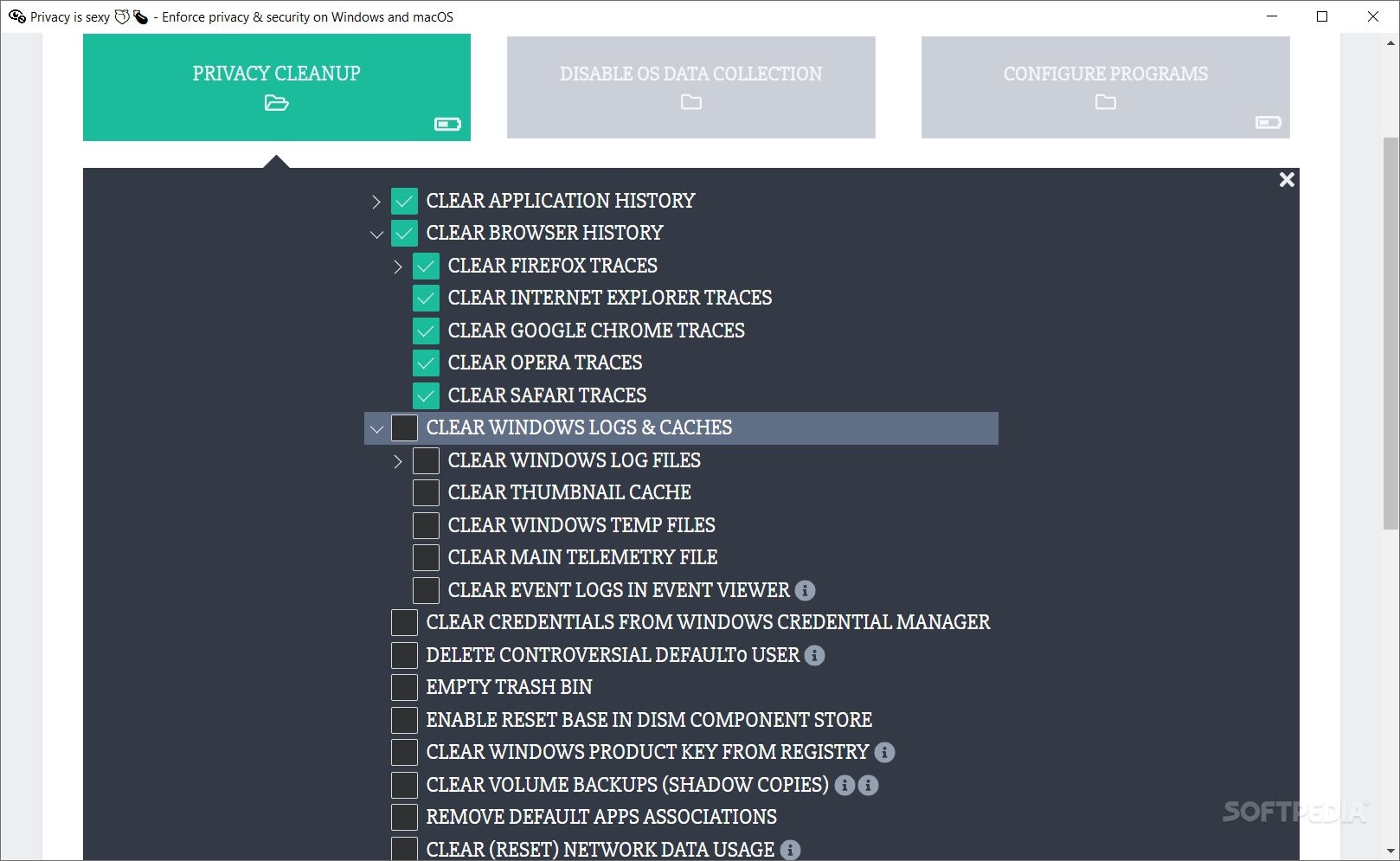
Task: Click the scrollbar down arrow
Action: (1390, 851)
